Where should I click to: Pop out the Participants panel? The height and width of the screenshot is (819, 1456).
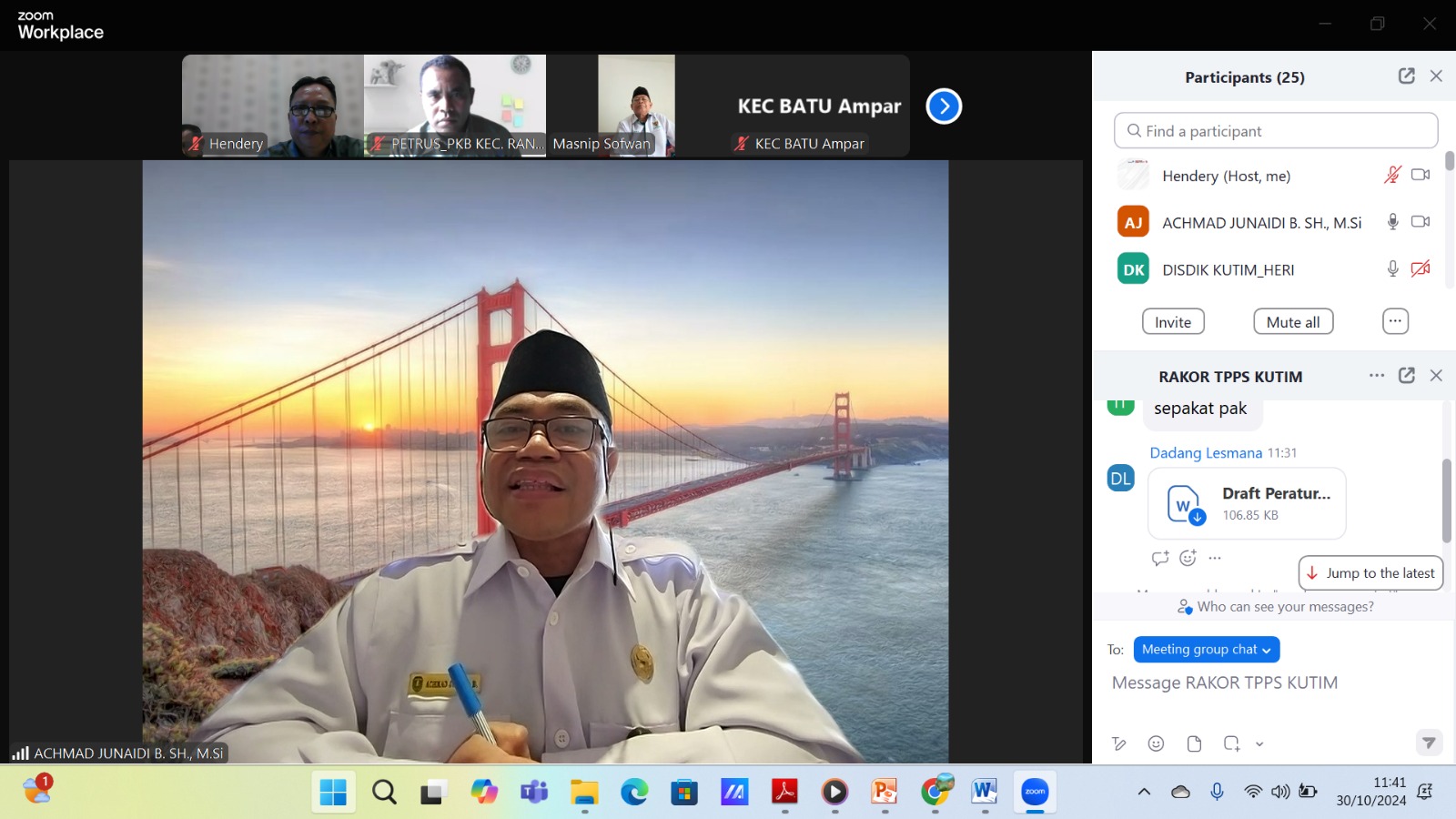(1406, 76)
